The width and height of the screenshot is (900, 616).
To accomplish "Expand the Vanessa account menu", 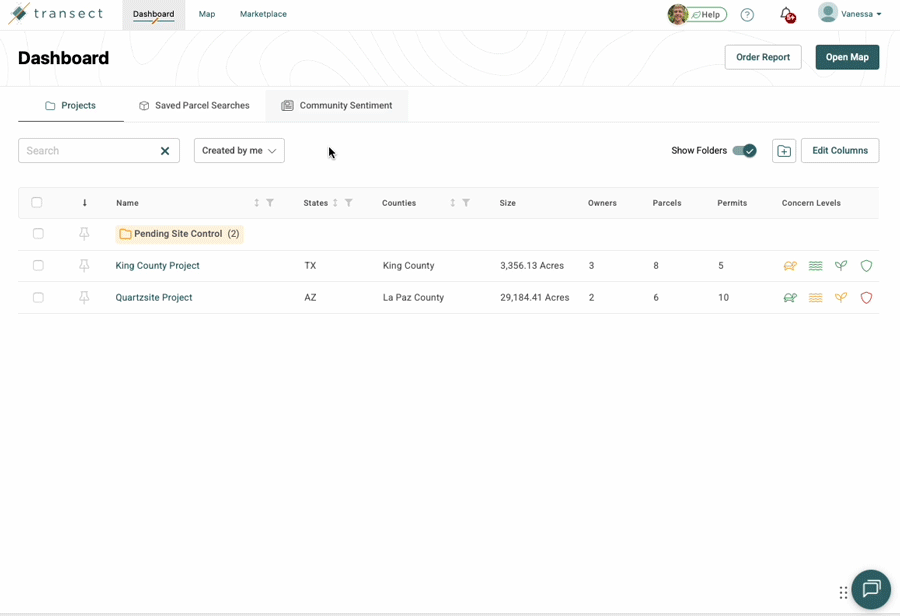I will pos(850,14).
